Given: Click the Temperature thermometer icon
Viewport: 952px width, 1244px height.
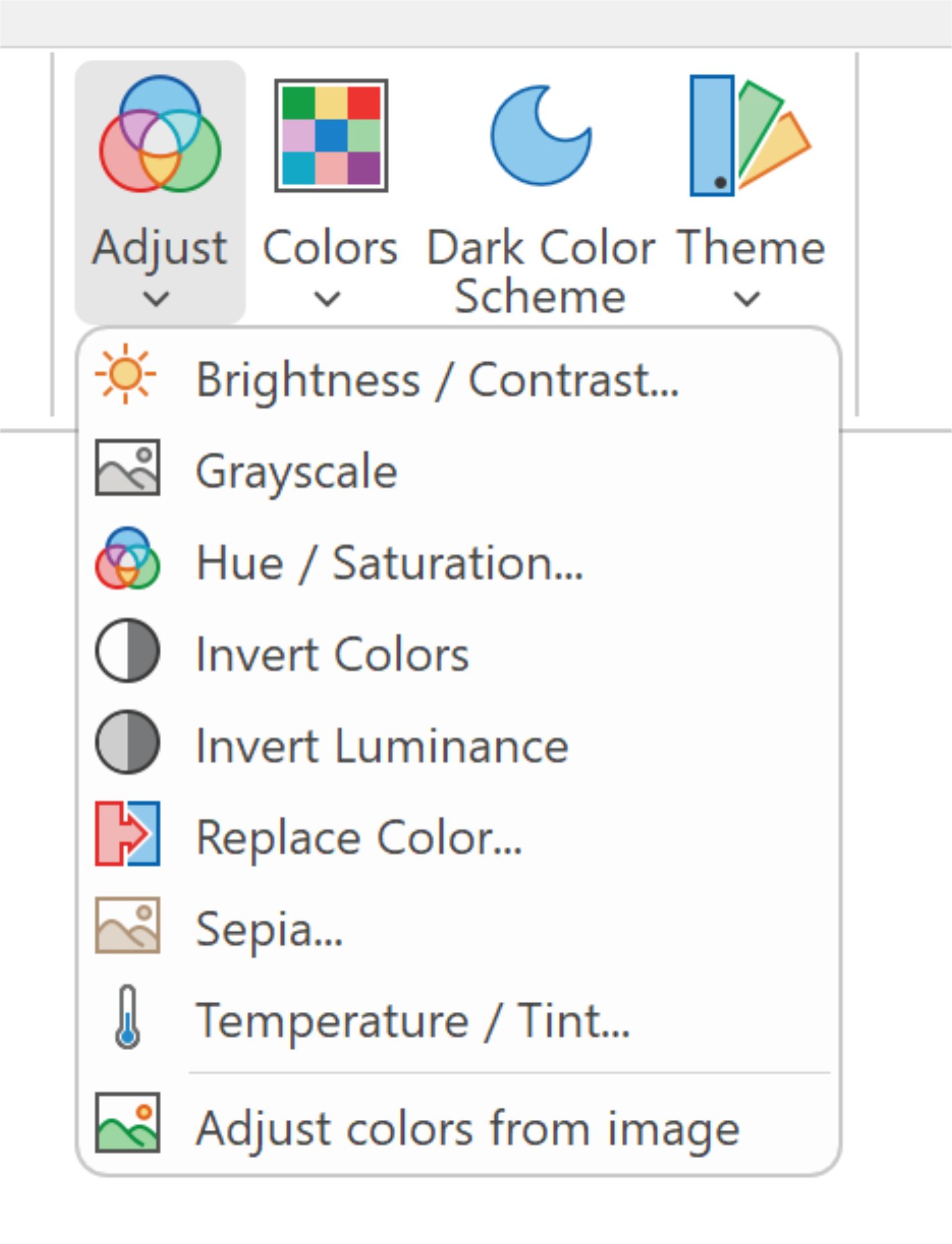Looking at the screenshot, I should (x=127, y=1017).
